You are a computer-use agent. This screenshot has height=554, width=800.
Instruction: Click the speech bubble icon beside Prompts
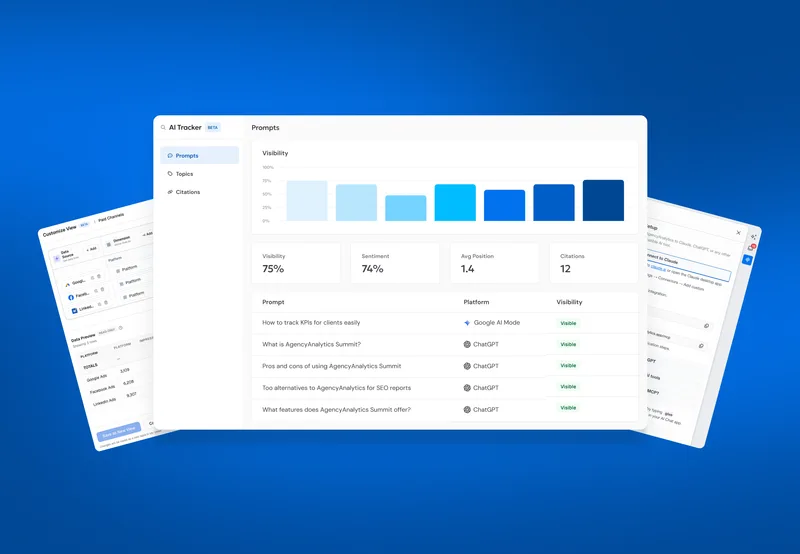[x=170, y=156]
